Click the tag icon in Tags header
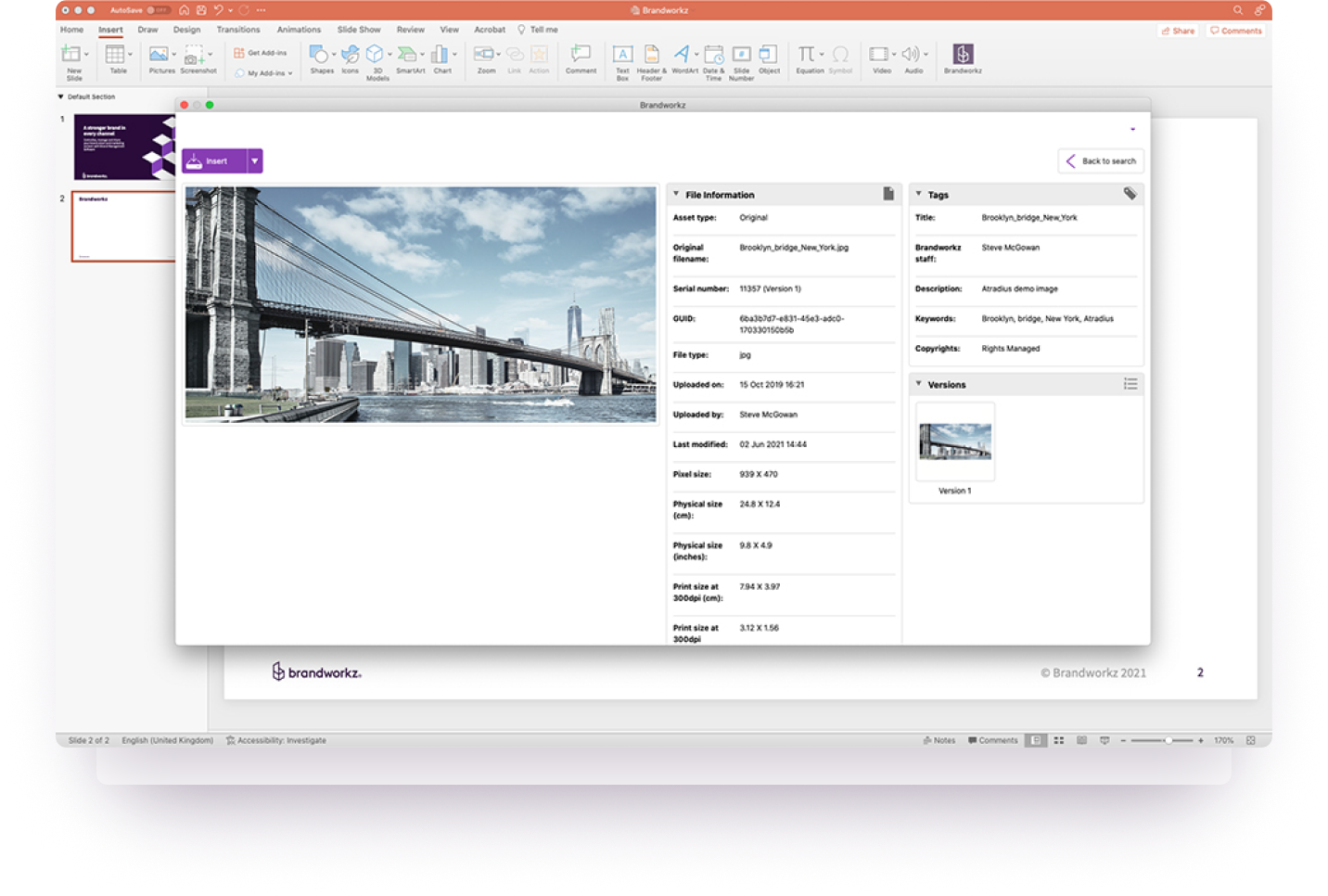The width and height of the screenshot is (1328, 896). click(x=1130, y=194)
